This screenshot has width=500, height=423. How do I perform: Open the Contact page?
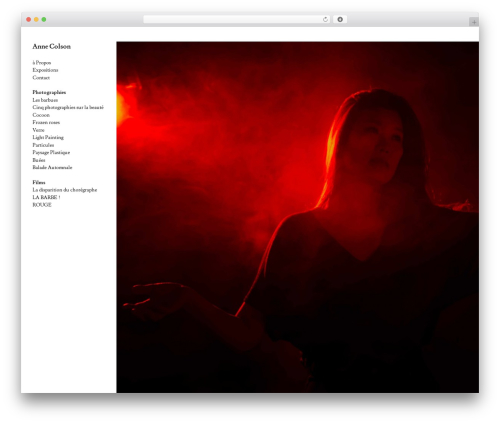click(x=41, y=78)
